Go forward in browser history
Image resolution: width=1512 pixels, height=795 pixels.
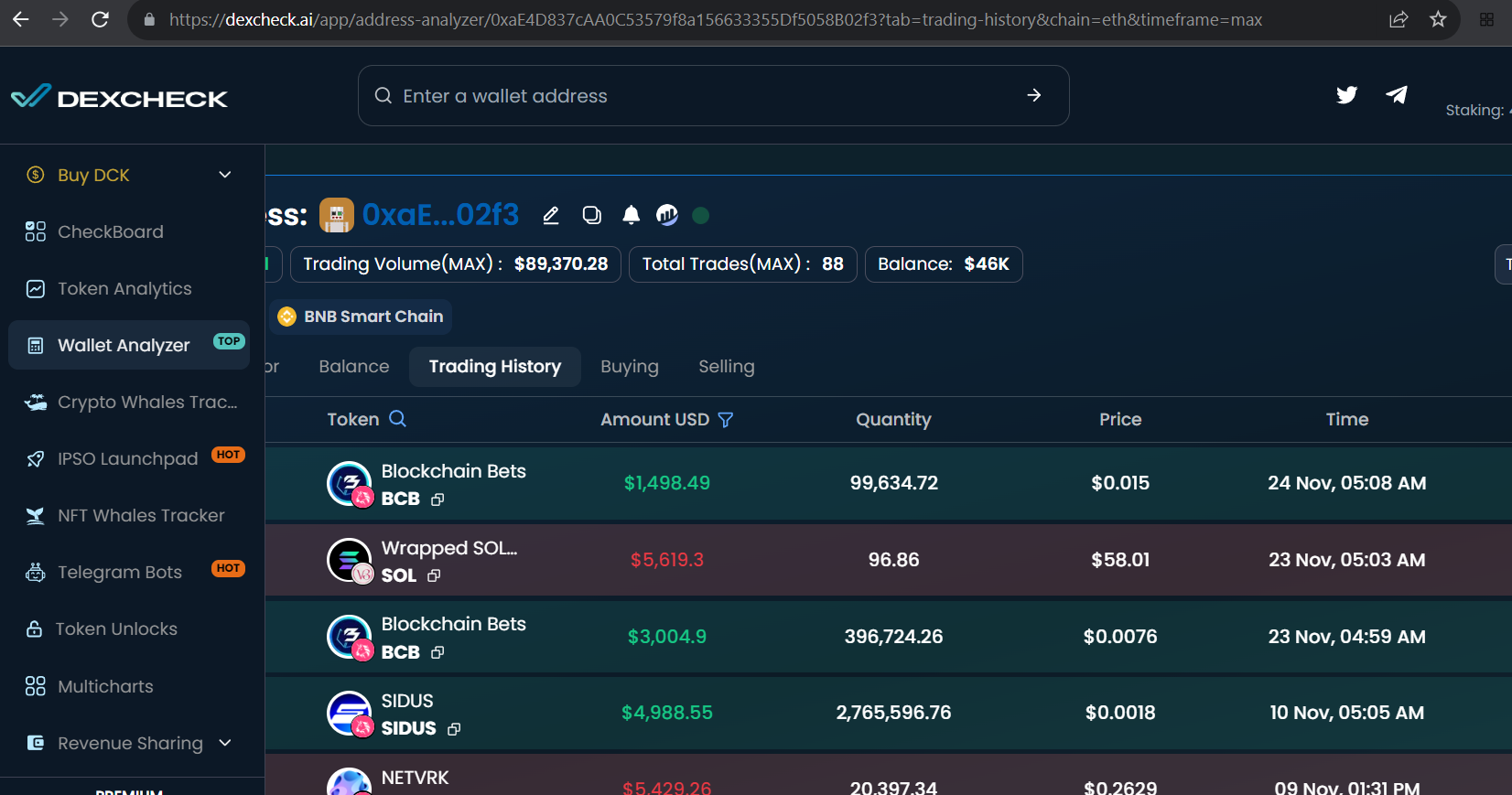[60, 19]
